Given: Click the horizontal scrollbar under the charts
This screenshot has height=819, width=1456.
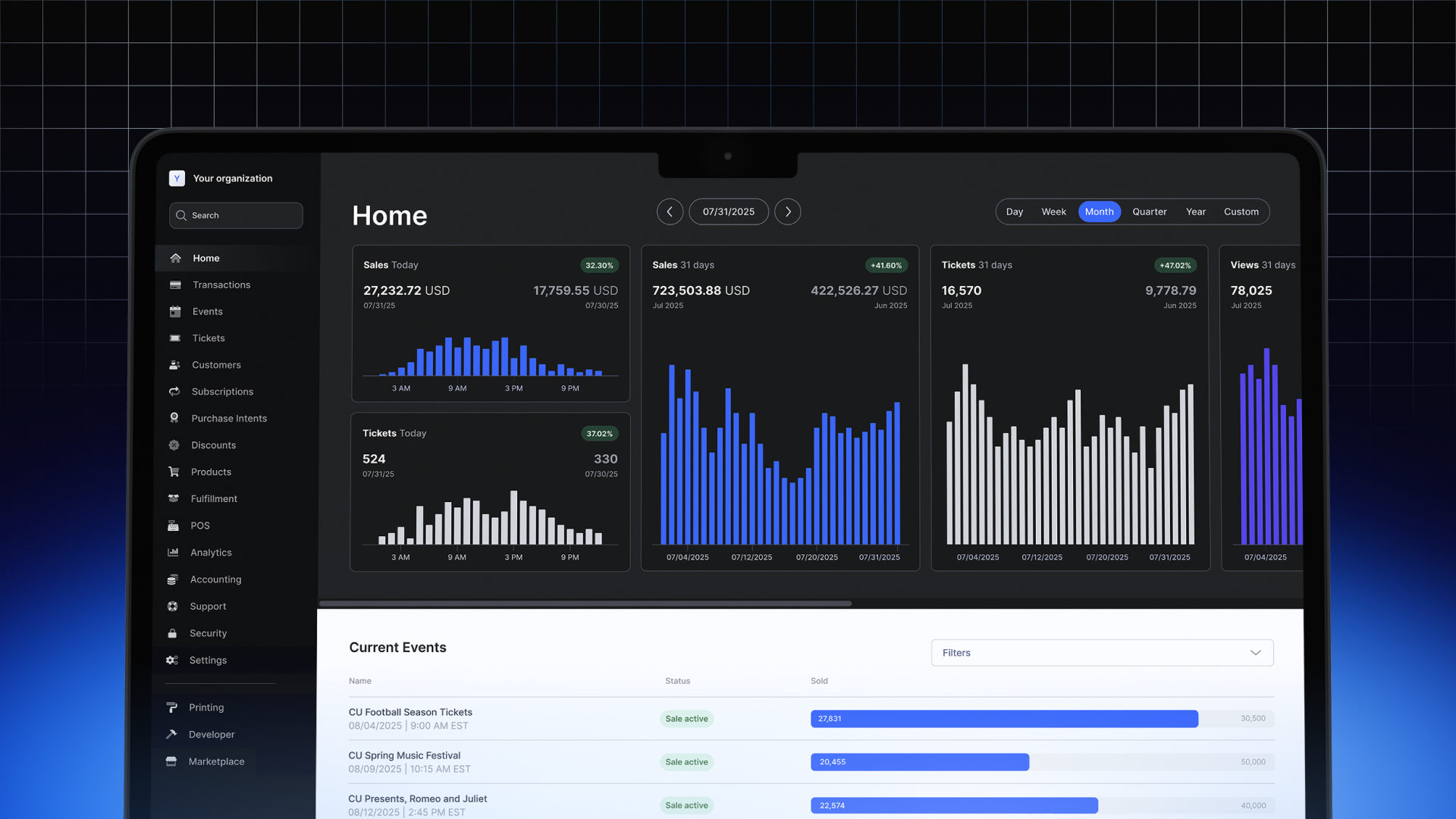Looking at the screenshot, I should tap(585, 604).
